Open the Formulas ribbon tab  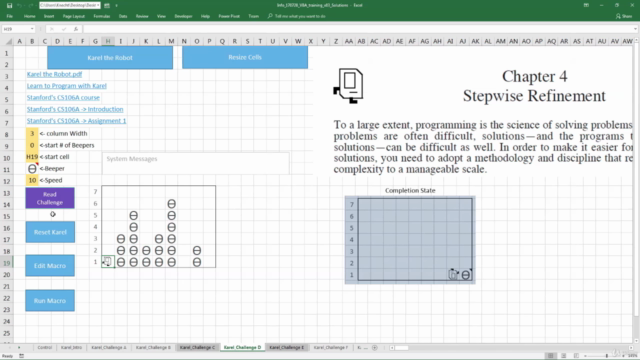[x=102, y=16]
